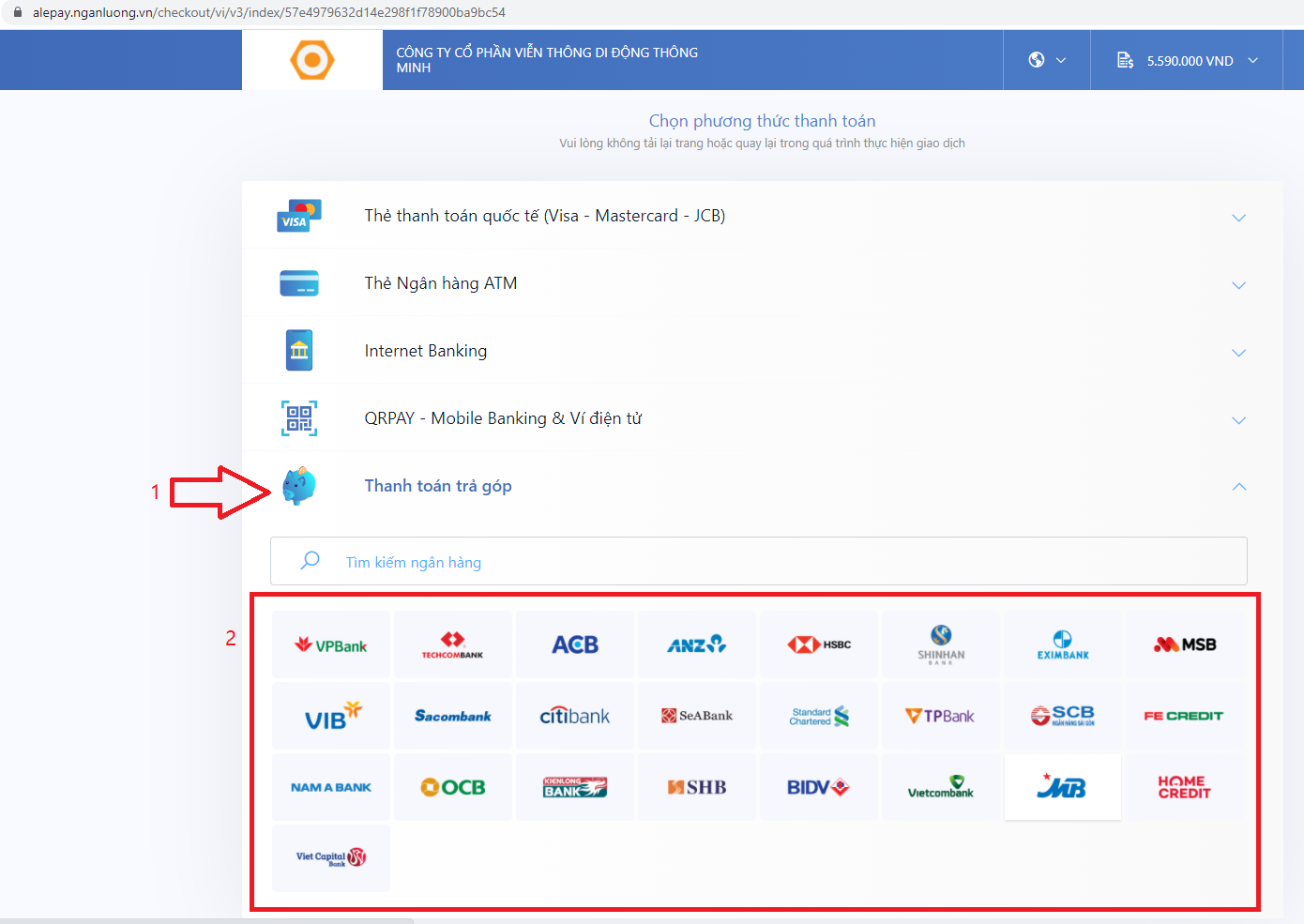Select VIB bank tile
The width and height of the screenshot is (1304, 924).
click(331, 716)
